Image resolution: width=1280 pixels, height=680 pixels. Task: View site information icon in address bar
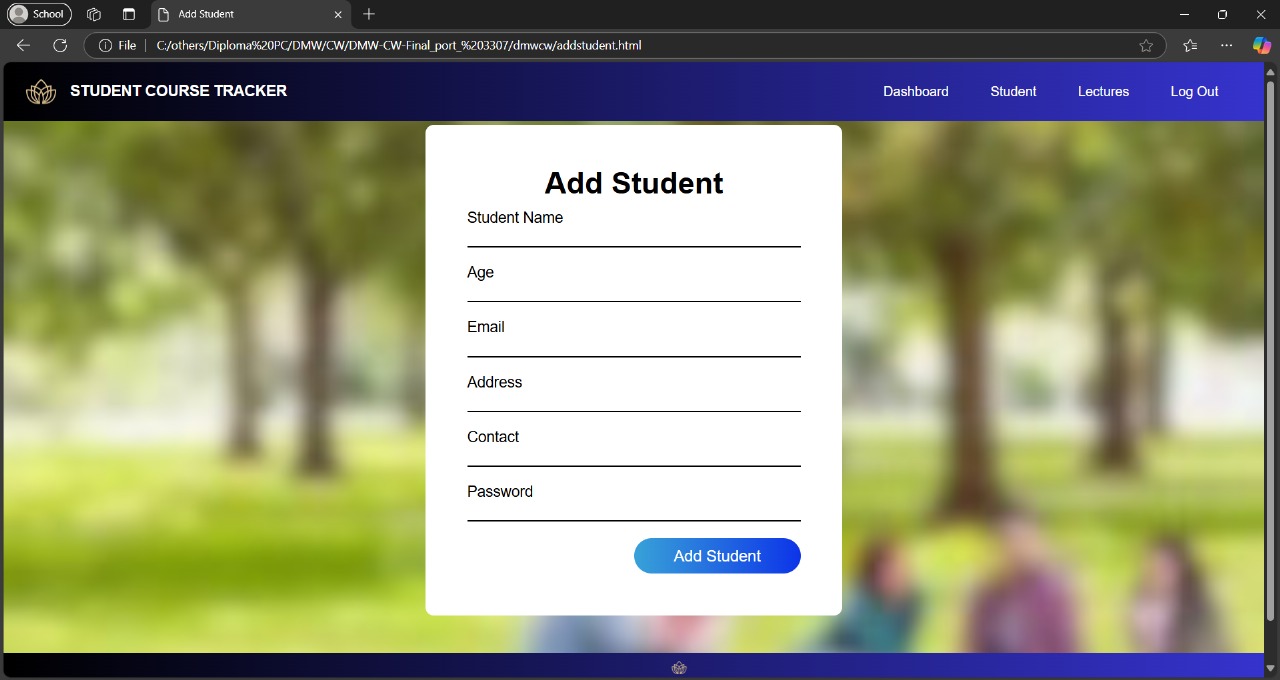coord(105,46)
